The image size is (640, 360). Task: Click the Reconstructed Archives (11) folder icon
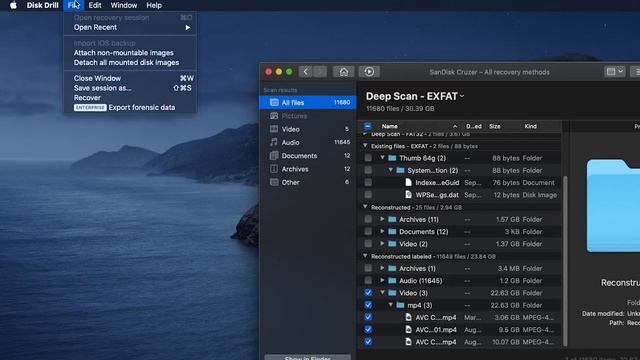tap(392, 219)
